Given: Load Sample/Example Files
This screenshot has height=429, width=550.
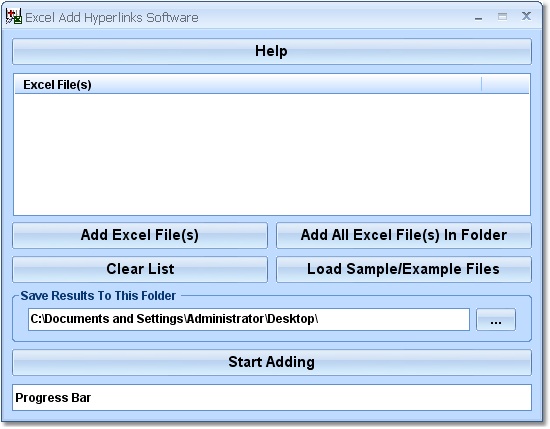Looking at the screenshot, I should 404,269.
